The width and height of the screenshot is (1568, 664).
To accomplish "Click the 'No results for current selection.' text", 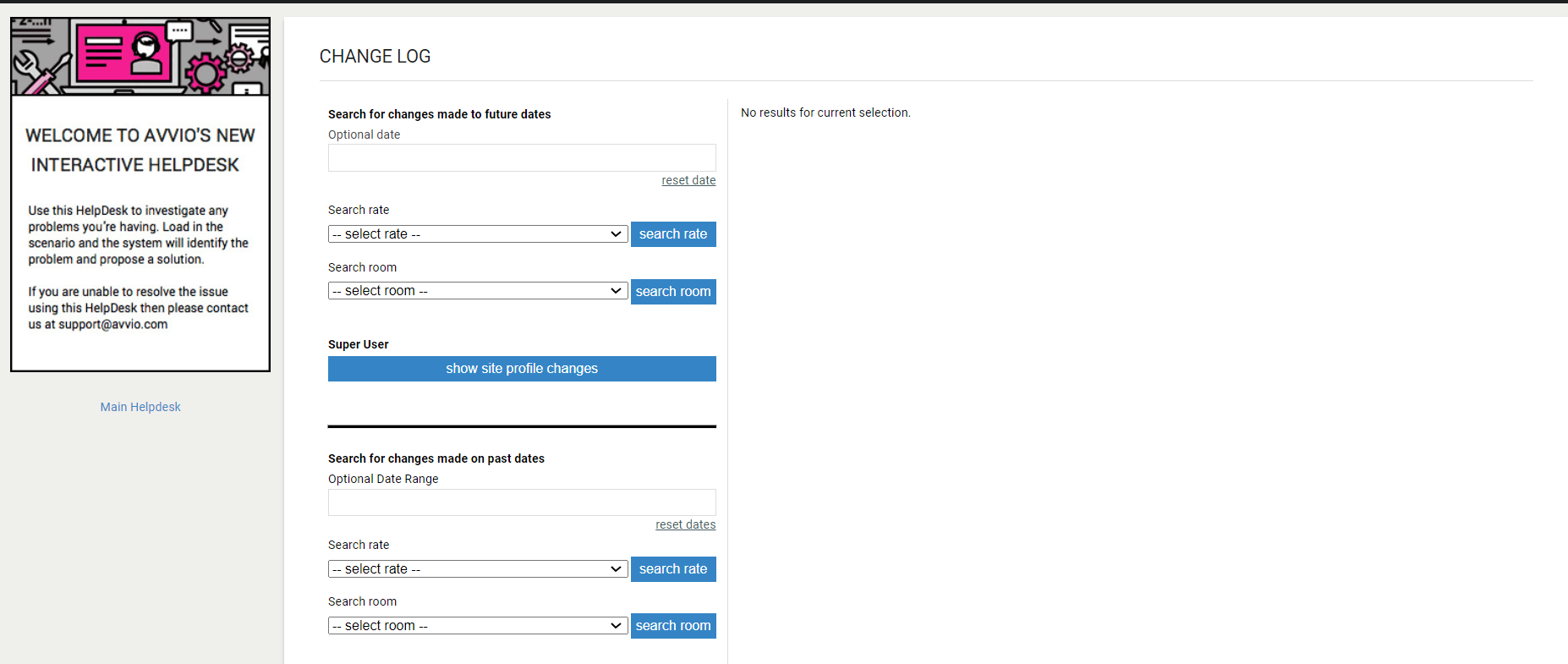I will [825, 112].
